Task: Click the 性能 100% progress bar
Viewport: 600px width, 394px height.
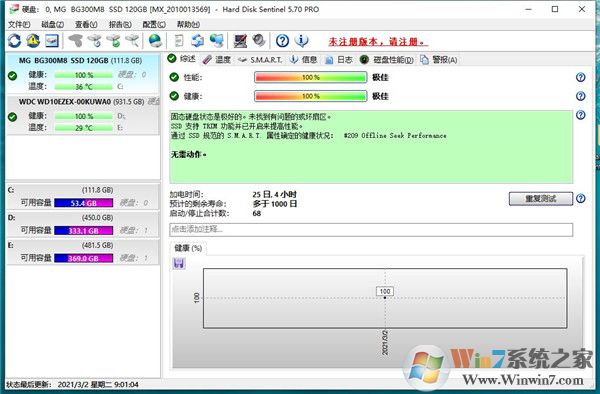Action: [x=310, y=77]
